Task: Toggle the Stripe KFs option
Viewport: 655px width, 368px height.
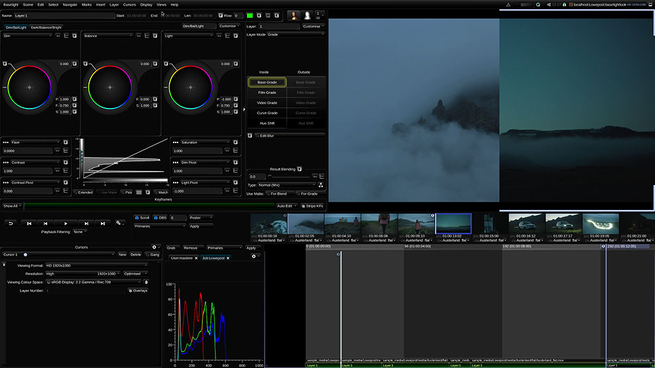Action: [312, 206]
